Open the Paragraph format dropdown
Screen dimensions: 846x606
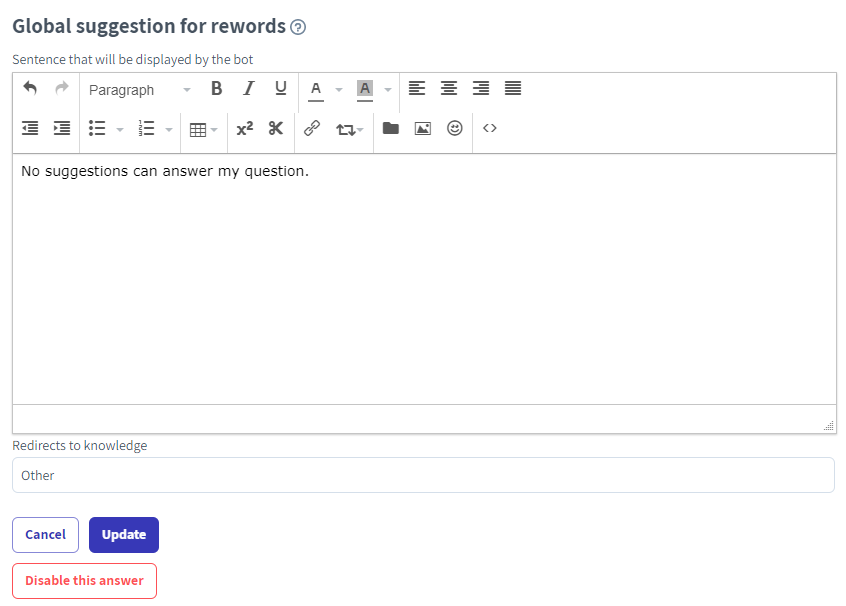[138, 90]
